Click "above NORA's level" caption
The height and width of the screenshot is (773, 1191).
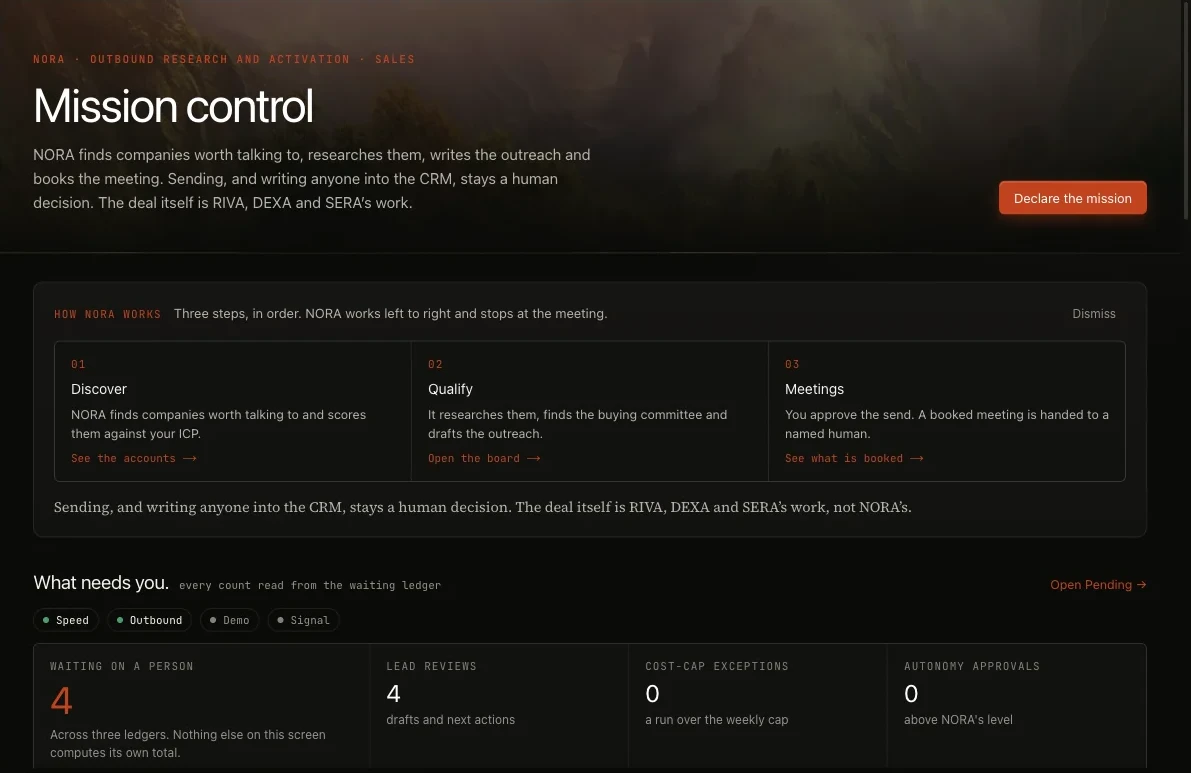point(958,719)
